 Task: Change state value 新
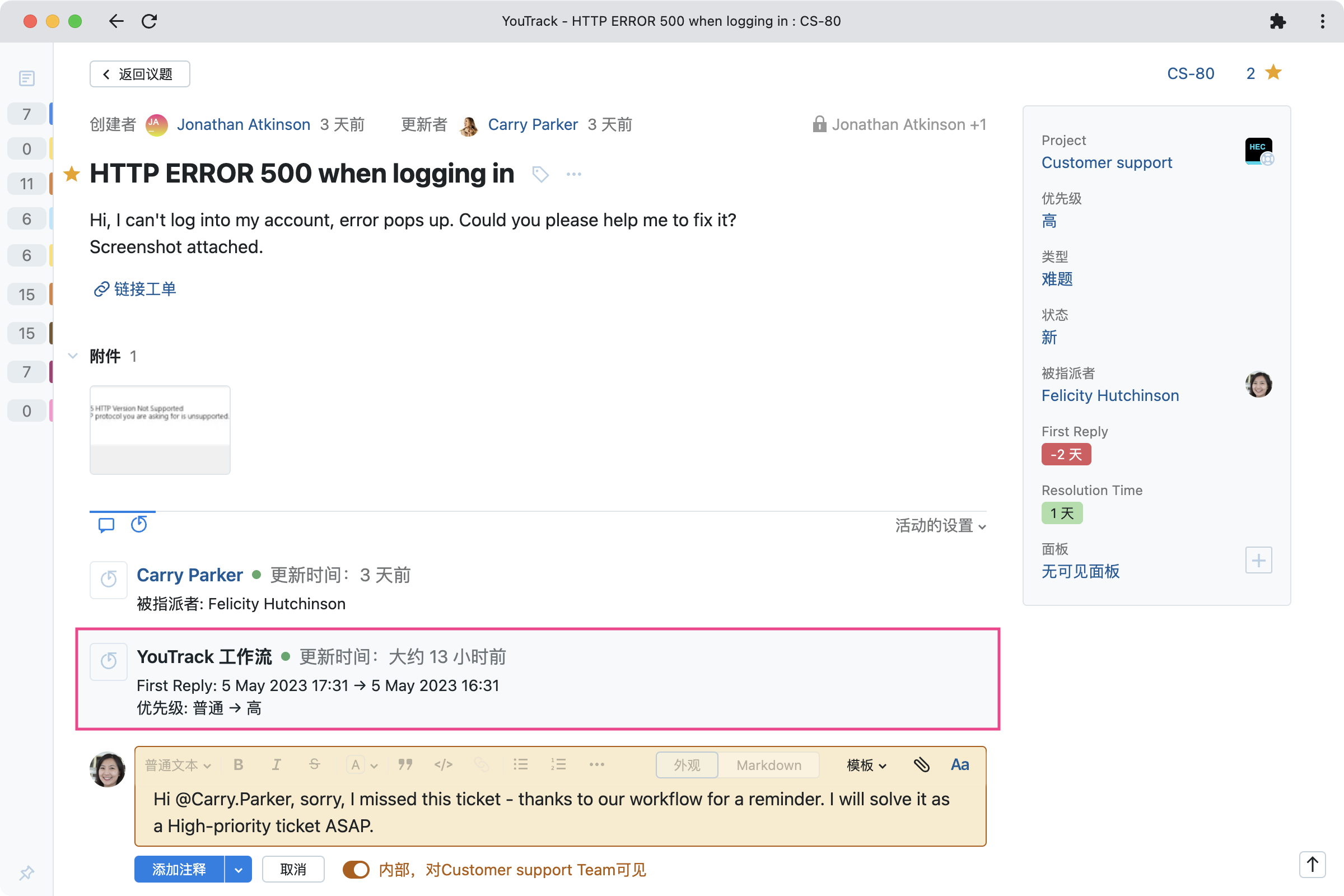pyautogui.click(x=1049, y=337)
